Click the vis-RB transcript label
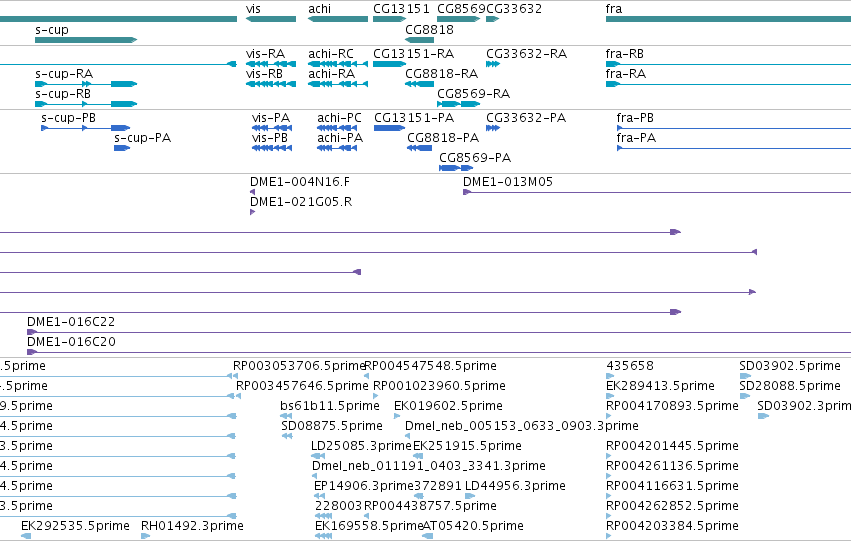This screenshot has height=541, width=851. pyautogui.click(x=264, y=74)
